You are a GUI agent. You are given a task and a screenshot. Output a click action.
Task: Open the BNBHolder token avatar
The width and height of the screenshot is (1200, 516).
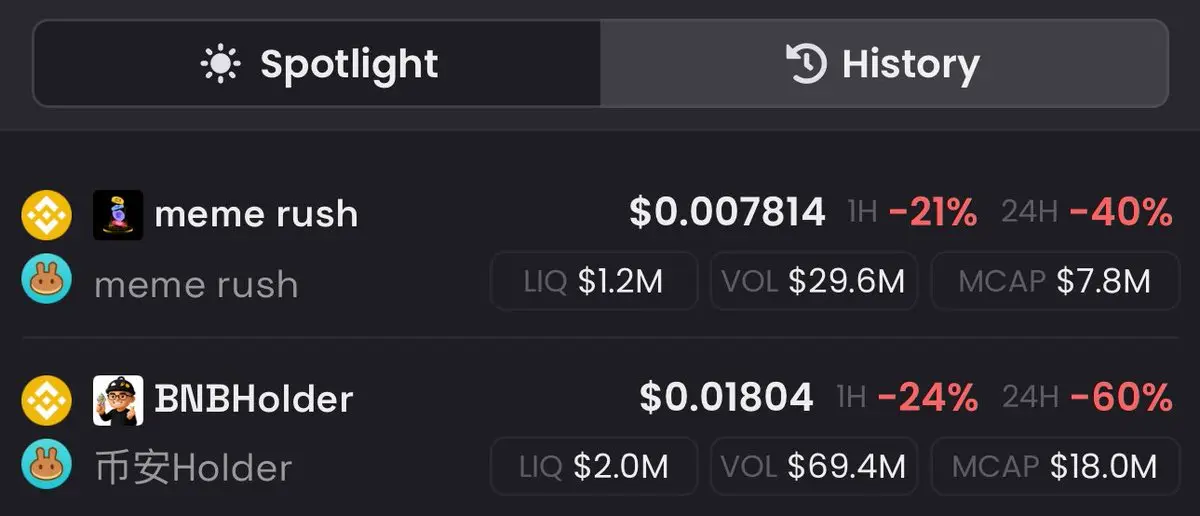point(118,400)
